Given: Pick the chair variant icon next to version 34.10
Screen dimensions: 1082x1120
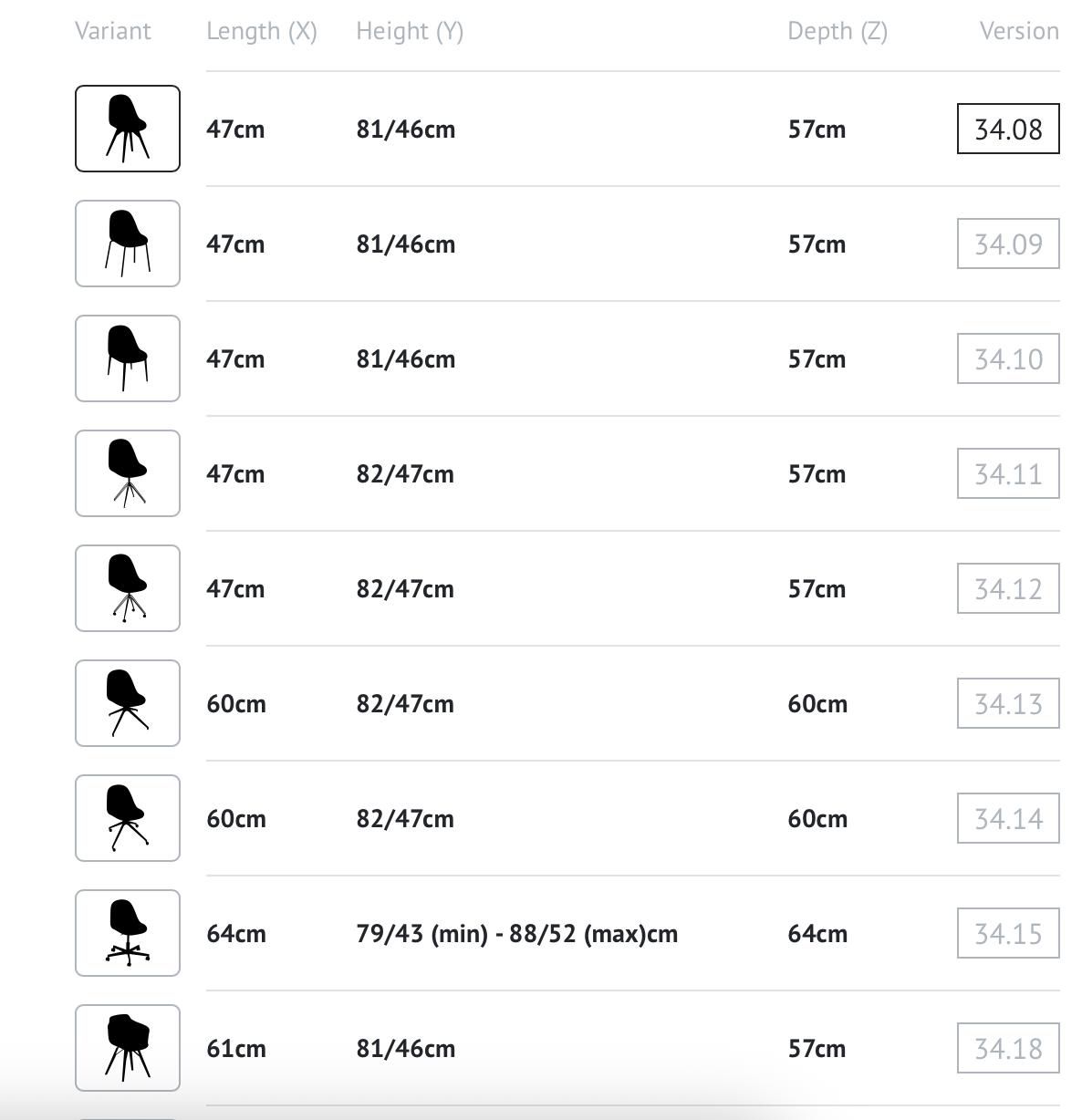Looking at the screenshot, I should (128, 358).
